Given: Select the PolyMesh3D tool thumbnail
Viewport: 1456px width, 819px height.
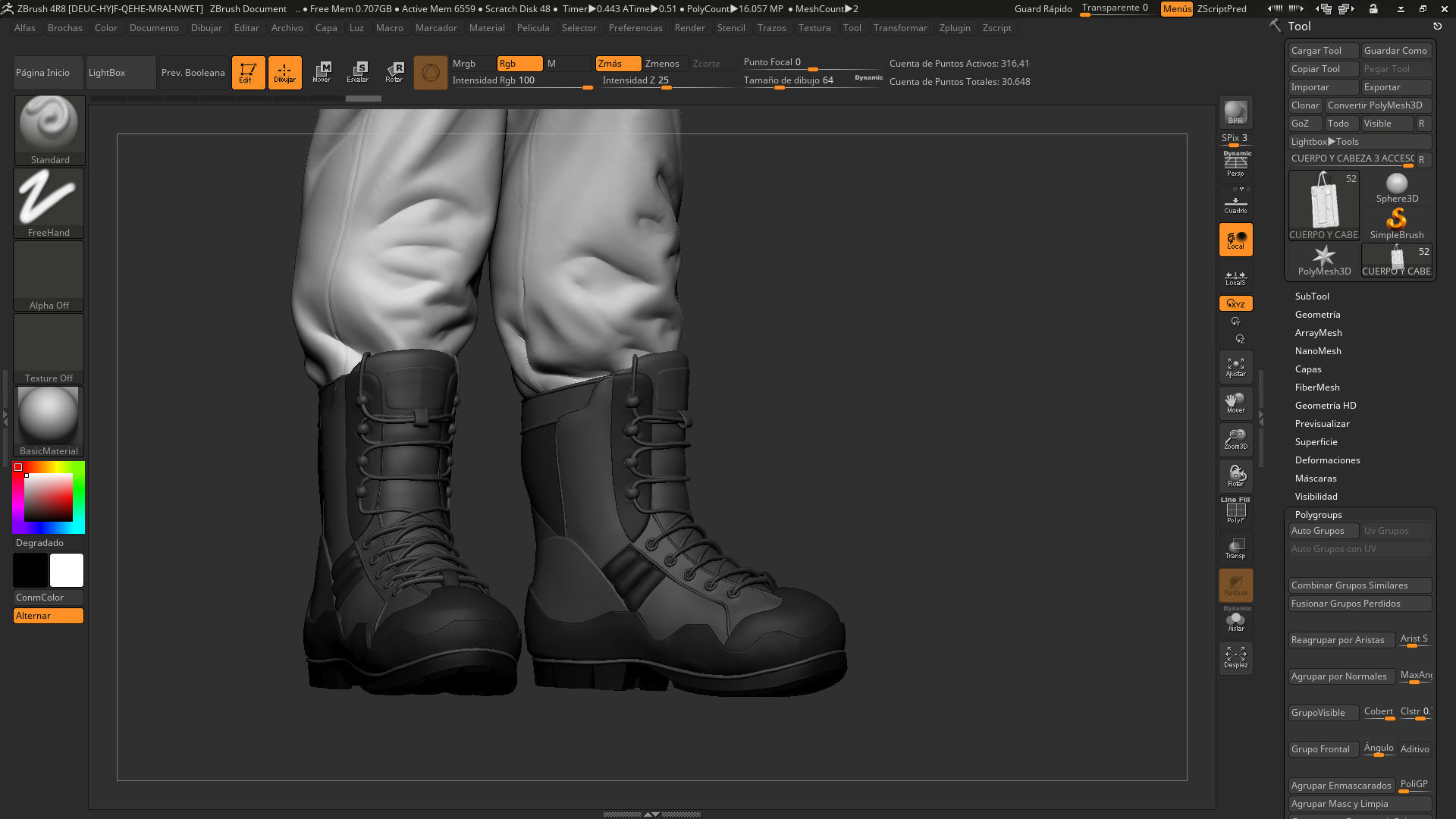Looking at the screenshot, I should (x=1324, y=261).
